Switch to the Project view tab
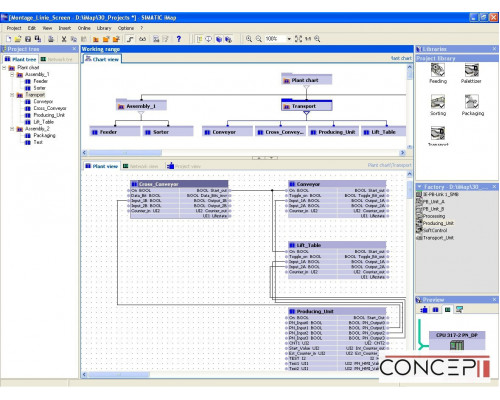 coord(184,166)
